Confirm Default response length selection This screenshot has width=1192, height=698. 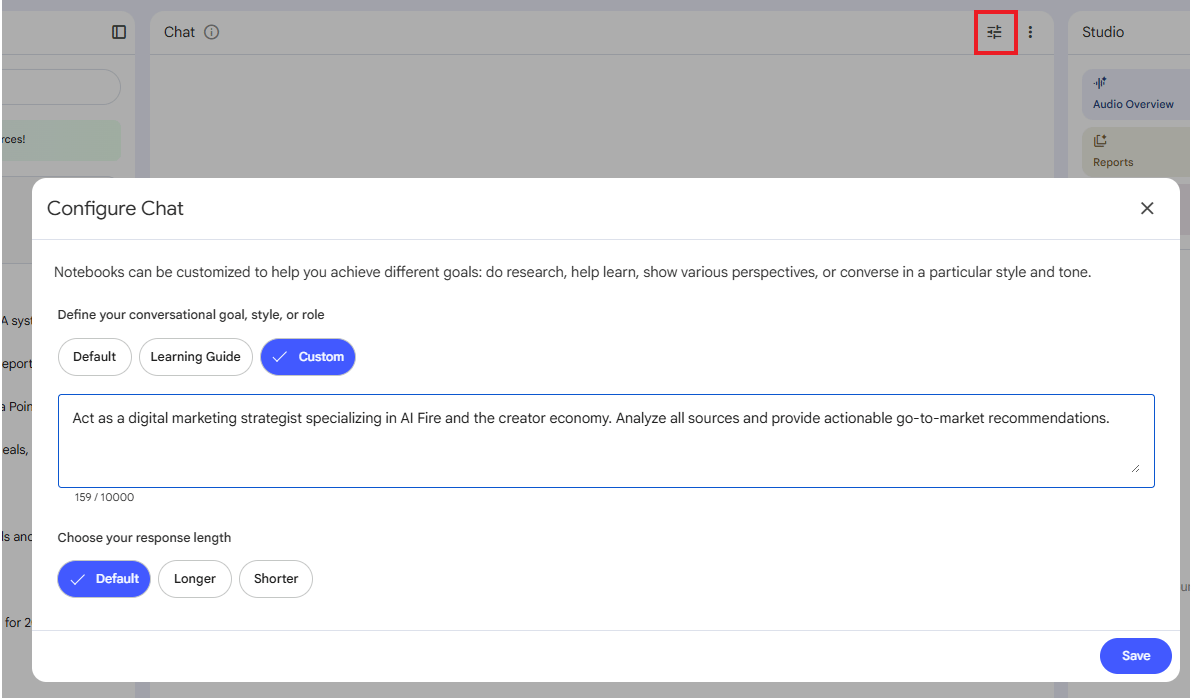[103, 578]
